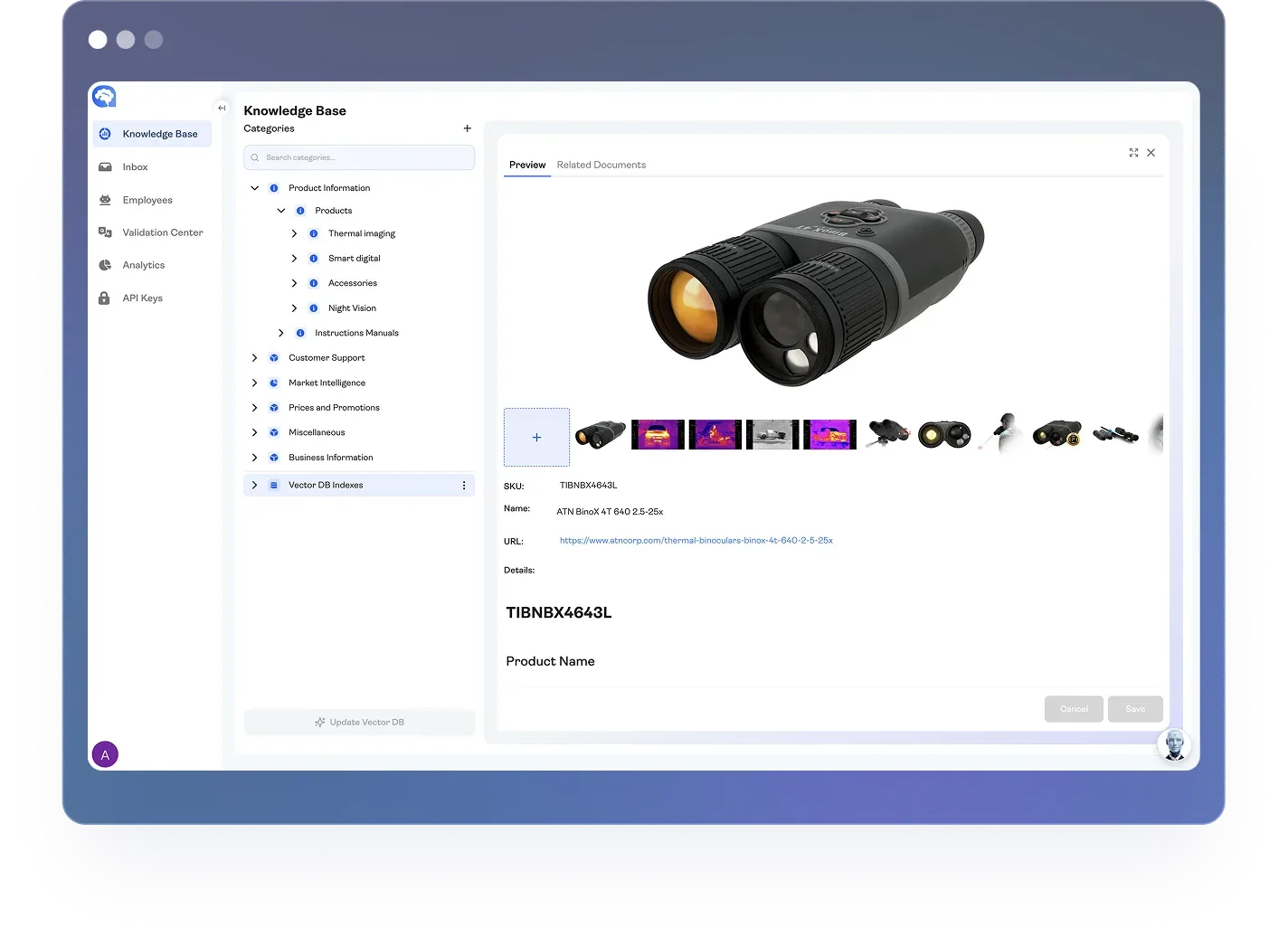Close the product preview panel
The width and height of the screenshot is (1288, 946).
(x=1151, y=153)
